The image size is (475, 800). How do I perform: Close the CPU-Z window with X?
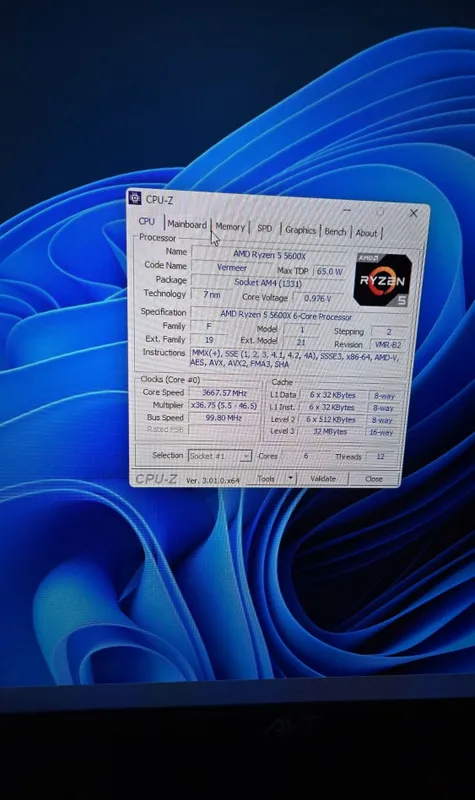tap(414, 213)
